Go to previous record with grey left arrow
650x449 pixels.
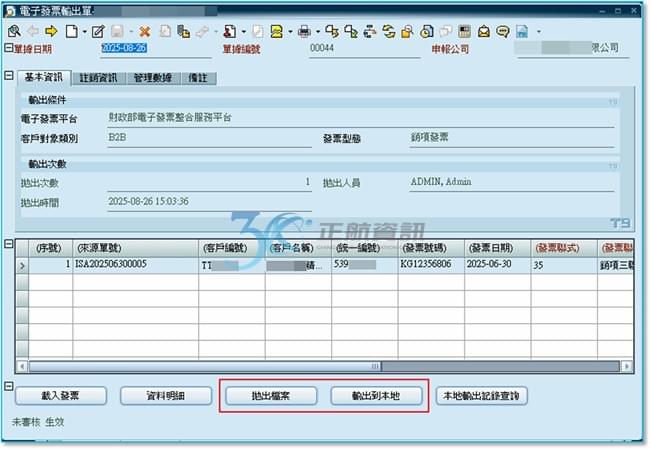[33, 31]
